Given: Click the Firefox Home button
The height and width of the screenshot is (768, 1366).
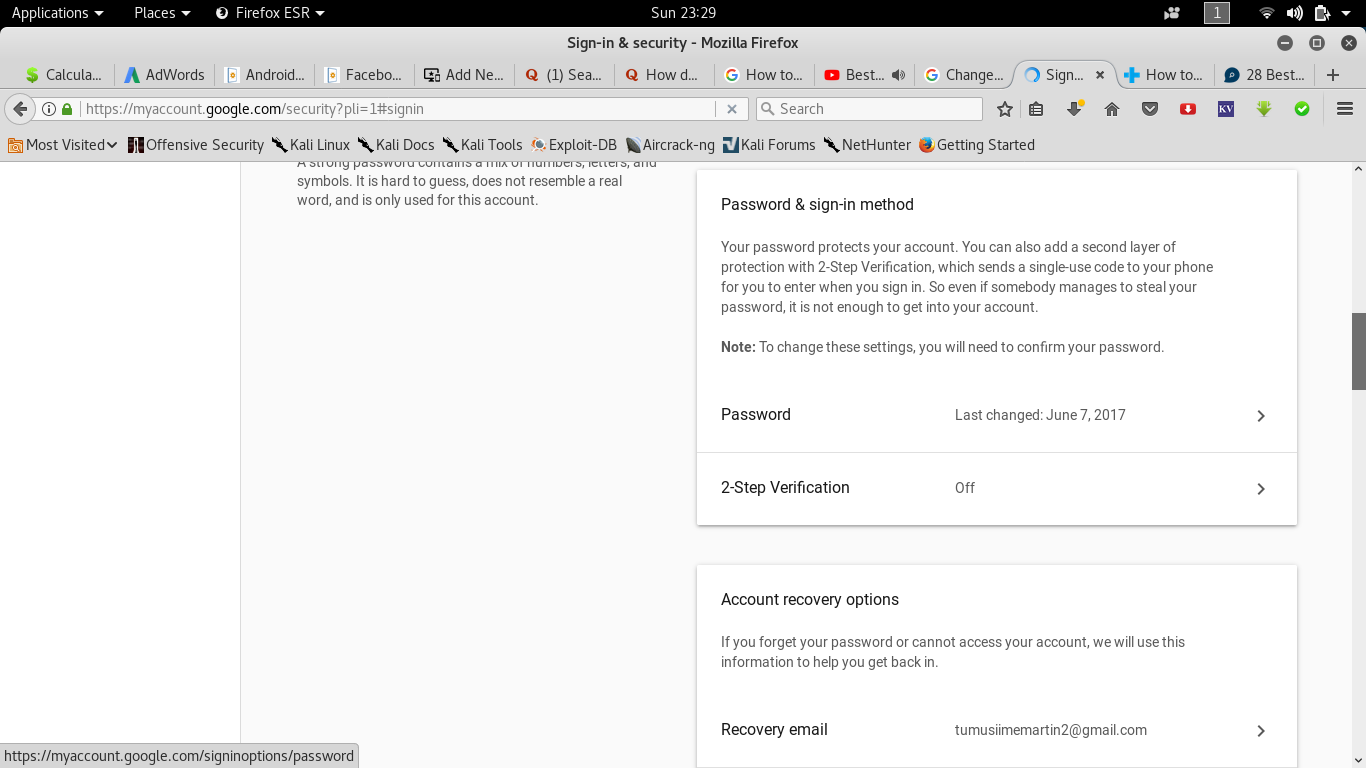Looking at the screenshot, I should [1111, 108].
